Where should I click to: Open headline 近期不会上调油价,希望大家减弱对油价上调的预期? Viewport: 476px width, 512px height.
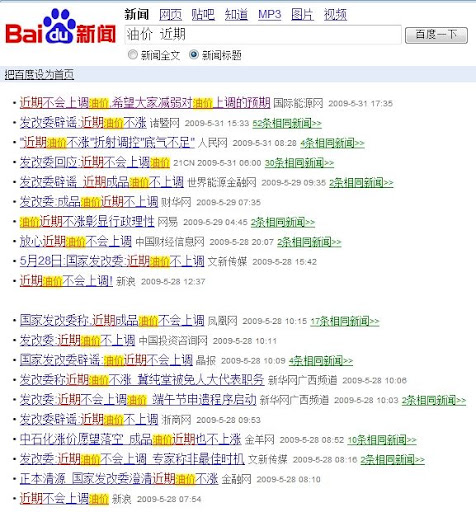(145, 103)
